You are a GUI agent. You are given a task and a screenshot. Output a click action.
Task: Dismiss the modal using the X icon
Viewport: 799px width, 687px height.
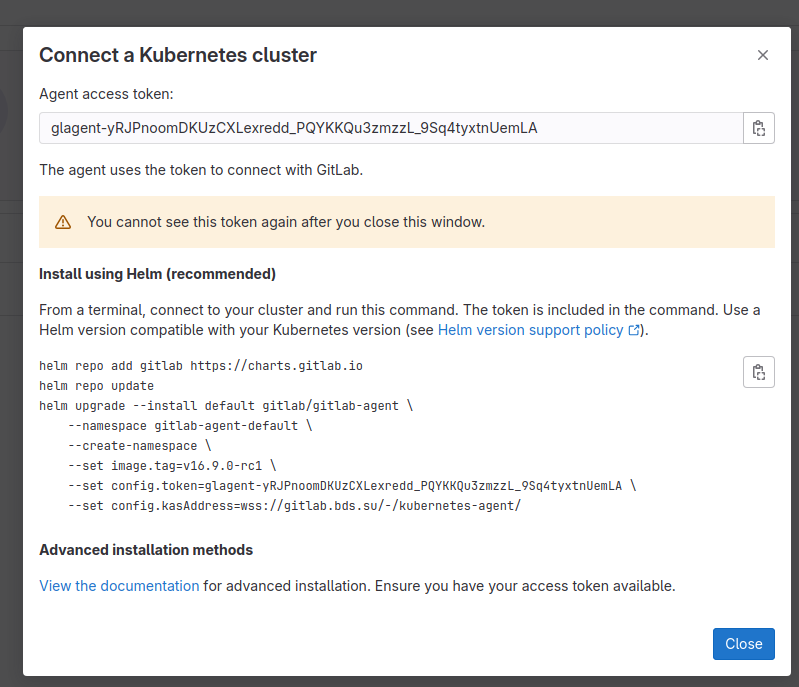pos(763,55)
